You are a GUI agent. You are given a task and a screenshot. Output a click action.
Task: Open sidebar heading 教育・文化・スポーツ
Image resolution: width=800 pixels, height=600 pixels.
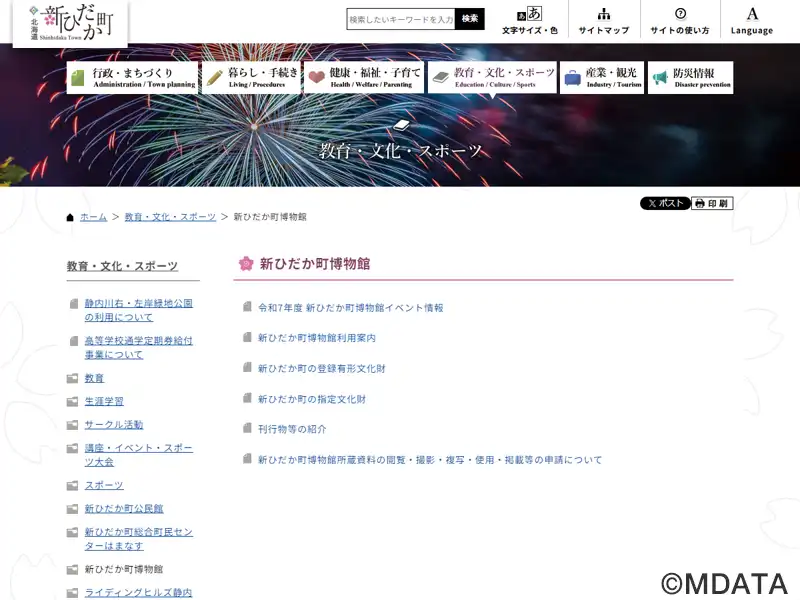pyautogui.click(x=122, y=266)
